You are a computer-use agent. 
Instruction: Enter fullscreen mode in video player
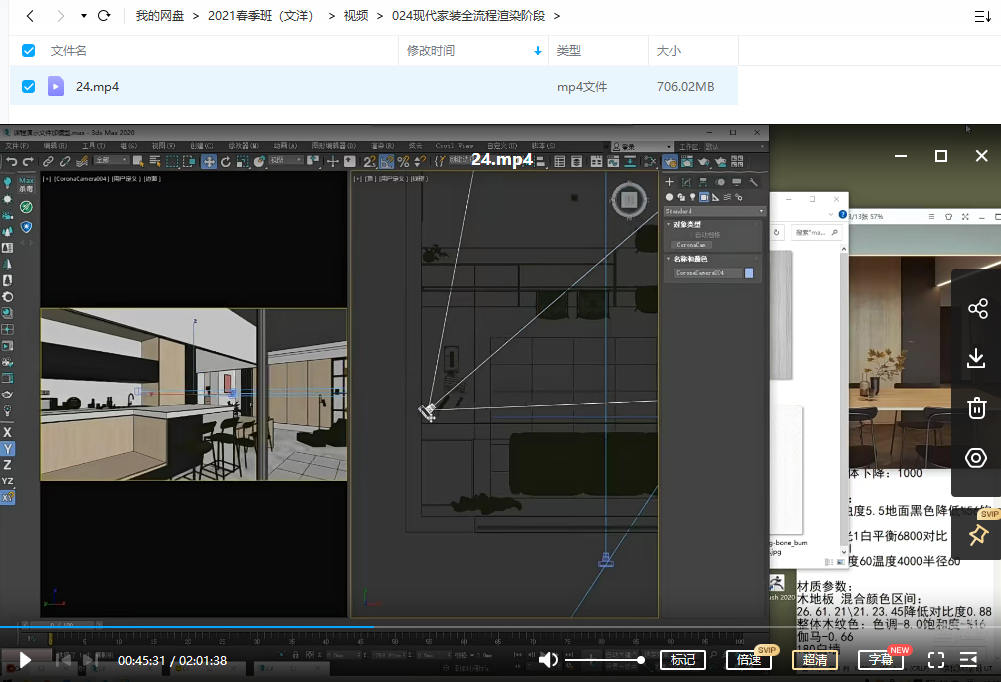tap(935, 660)
